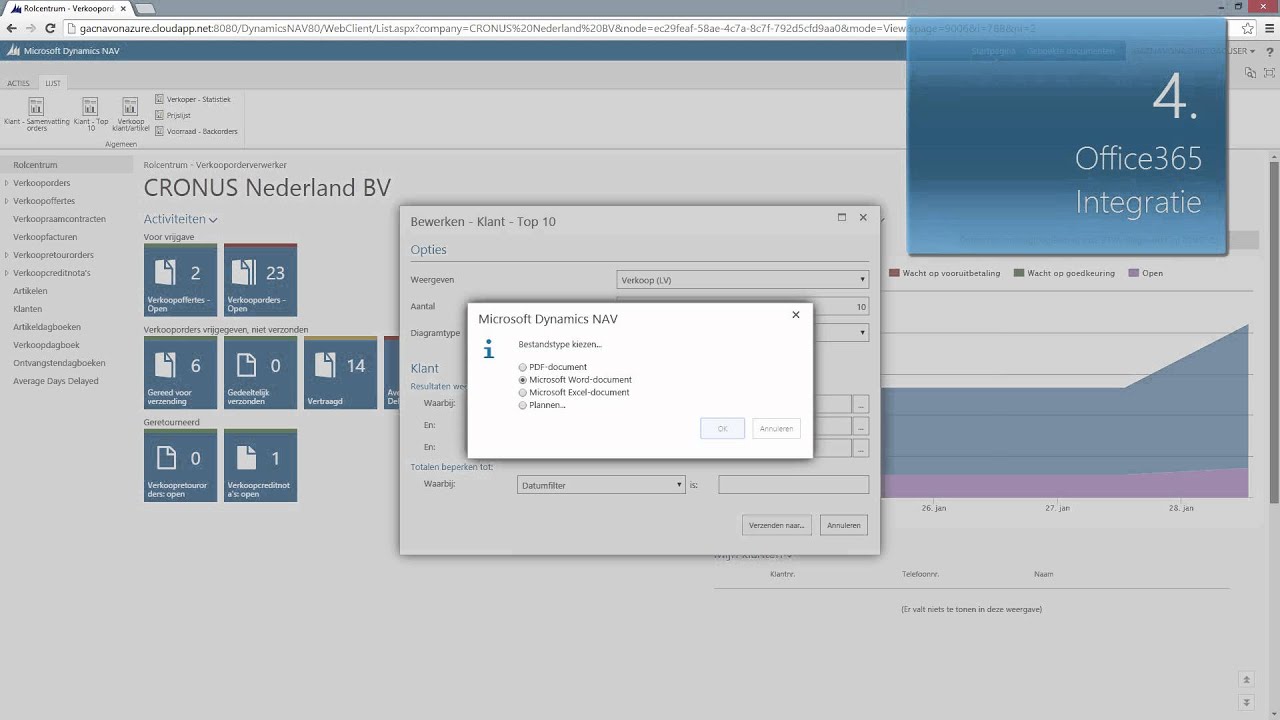
Task: Click the Wacht op goedkeuring legend swatch
Action: pyautogui.click(x=1019, y=273)
